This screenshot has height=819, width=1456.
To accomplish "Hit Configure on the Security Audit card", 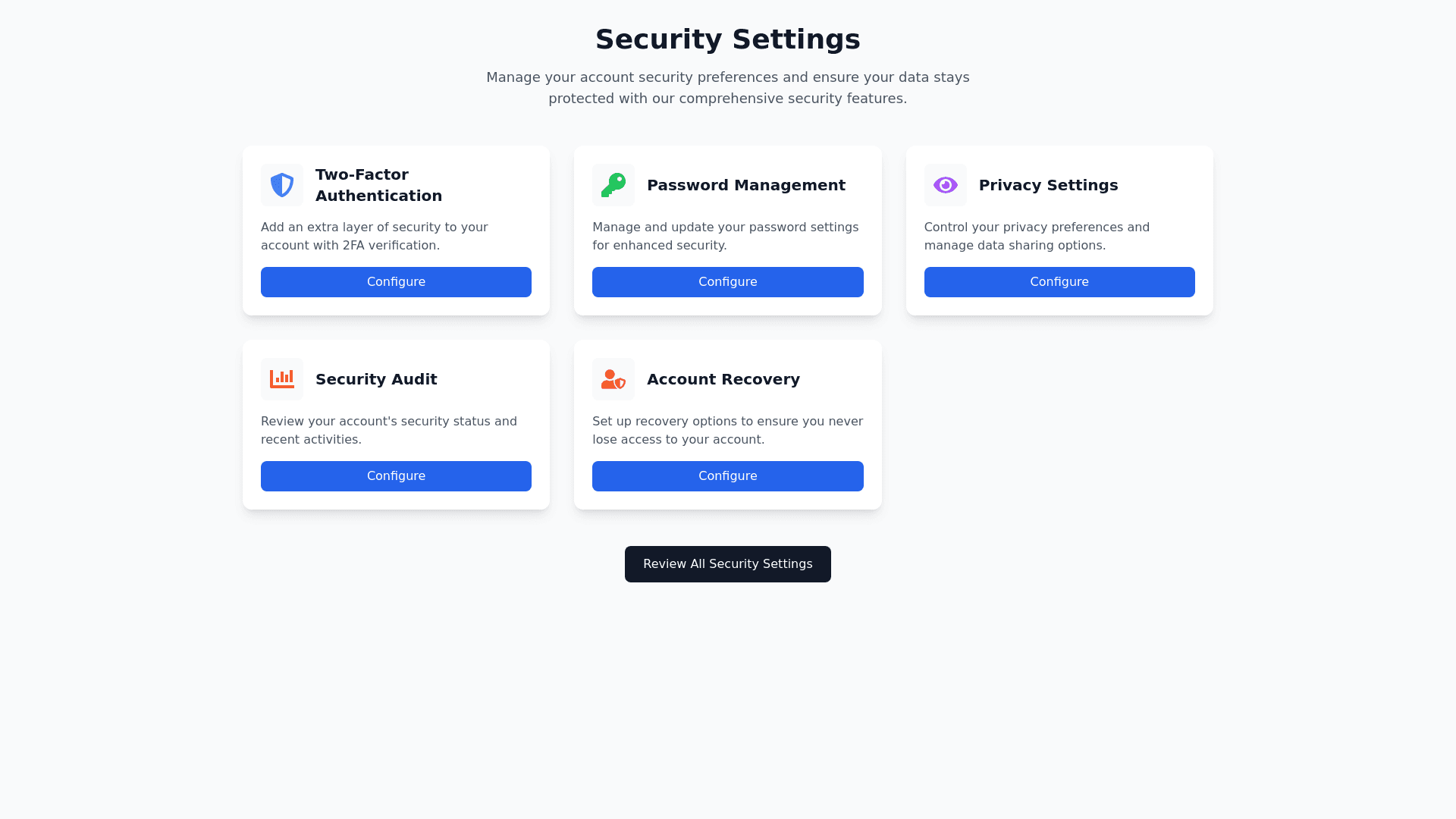I will [x=396, y=476].
